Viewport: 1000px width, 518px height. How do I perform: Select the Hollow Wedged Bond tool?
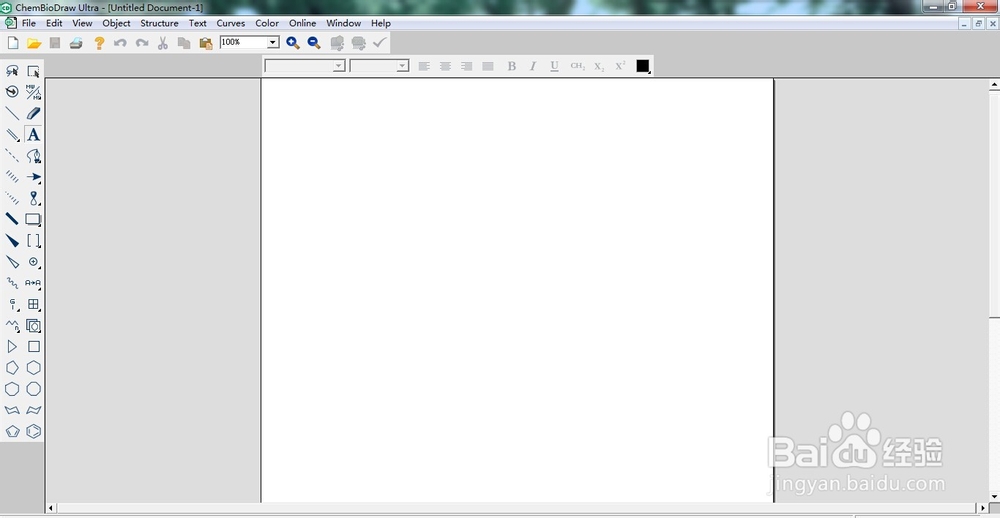12,262
